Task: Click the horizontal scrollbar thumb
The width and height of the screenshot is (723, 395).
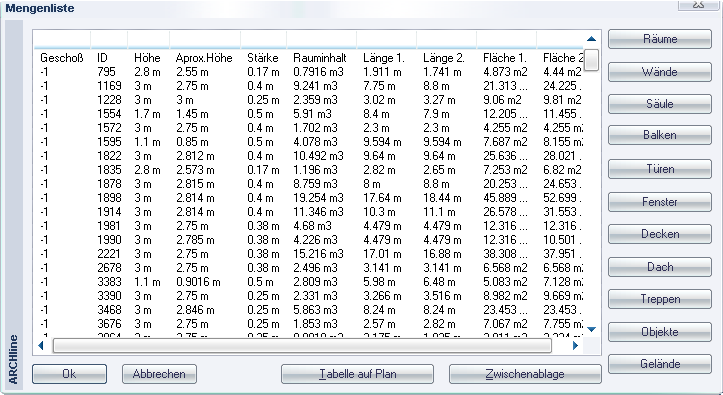Action: [302, 346]
